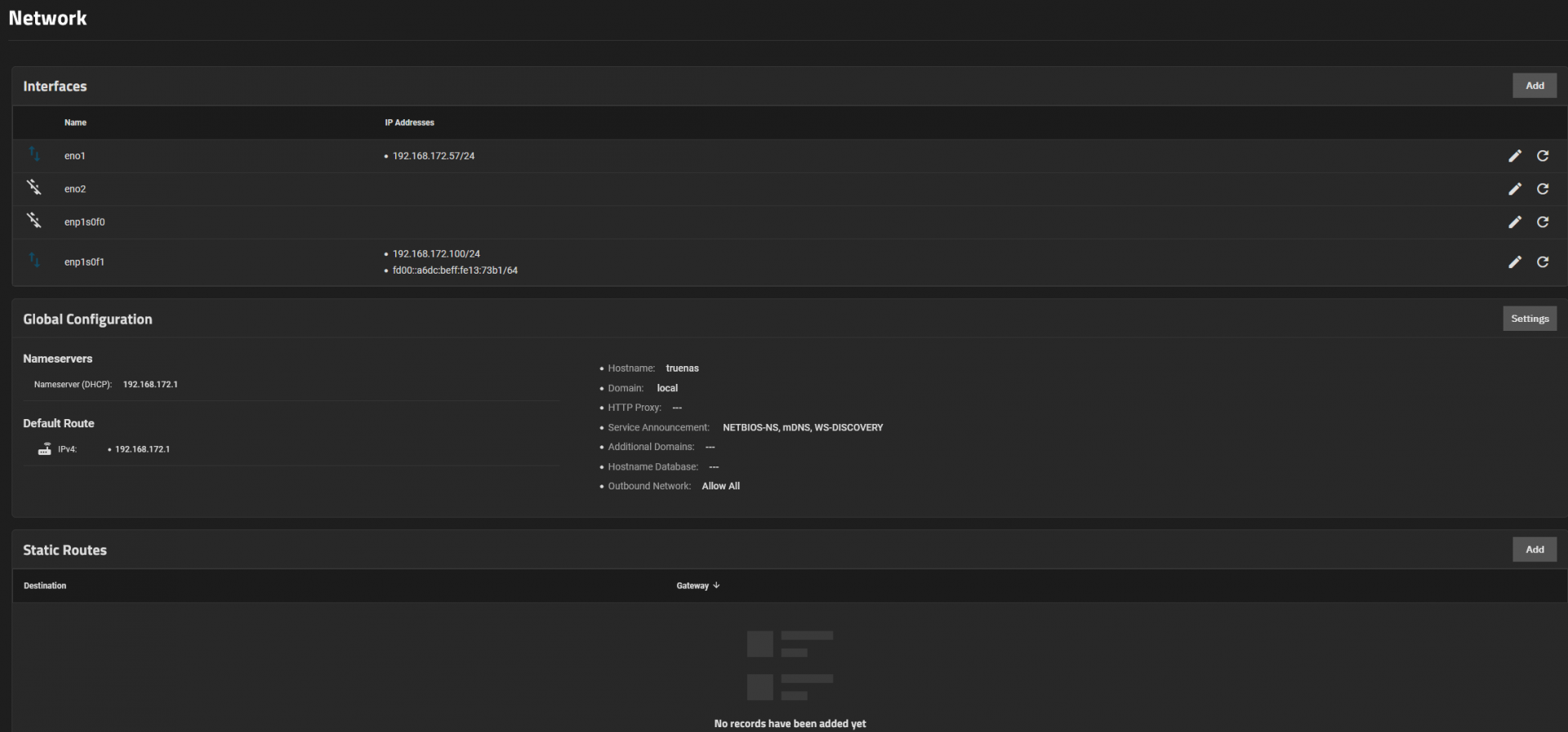Click the eno2 disconnected link icon
1568x732 pixels.
click(x=34, y=188)
